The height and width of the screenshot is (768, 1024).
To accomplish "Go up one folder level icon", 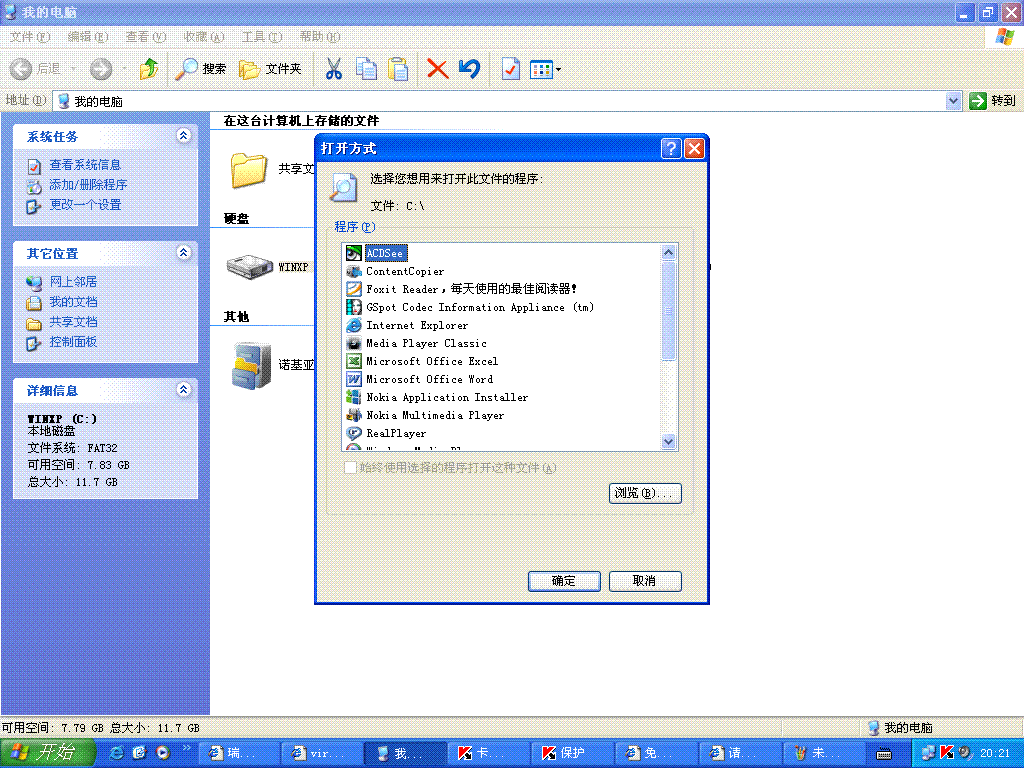I will click(x=150, y=69).
